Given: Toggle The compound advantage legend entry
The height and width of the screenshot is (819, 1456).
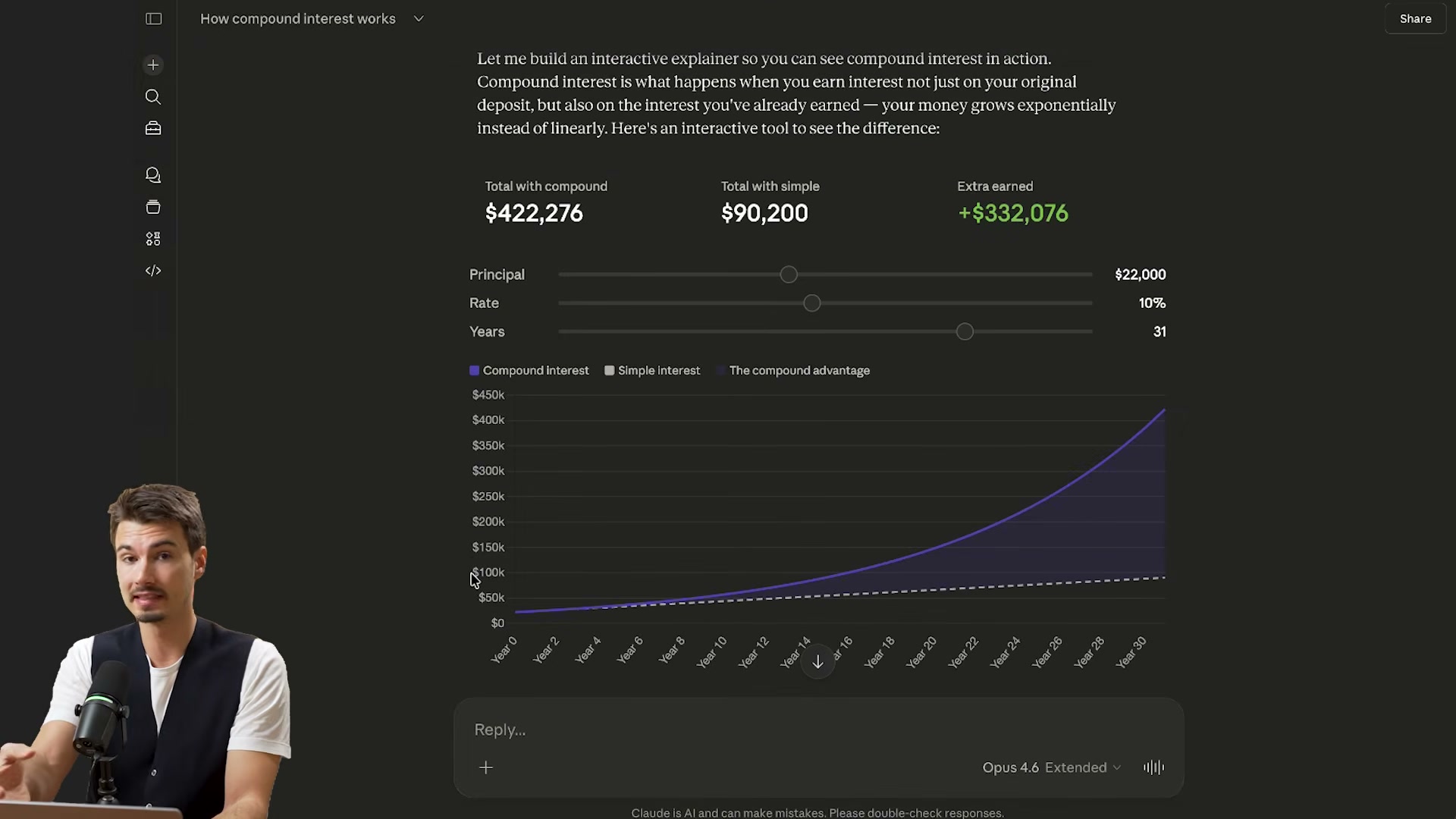Looking at the screenshot, I should [x=793, y=370].
